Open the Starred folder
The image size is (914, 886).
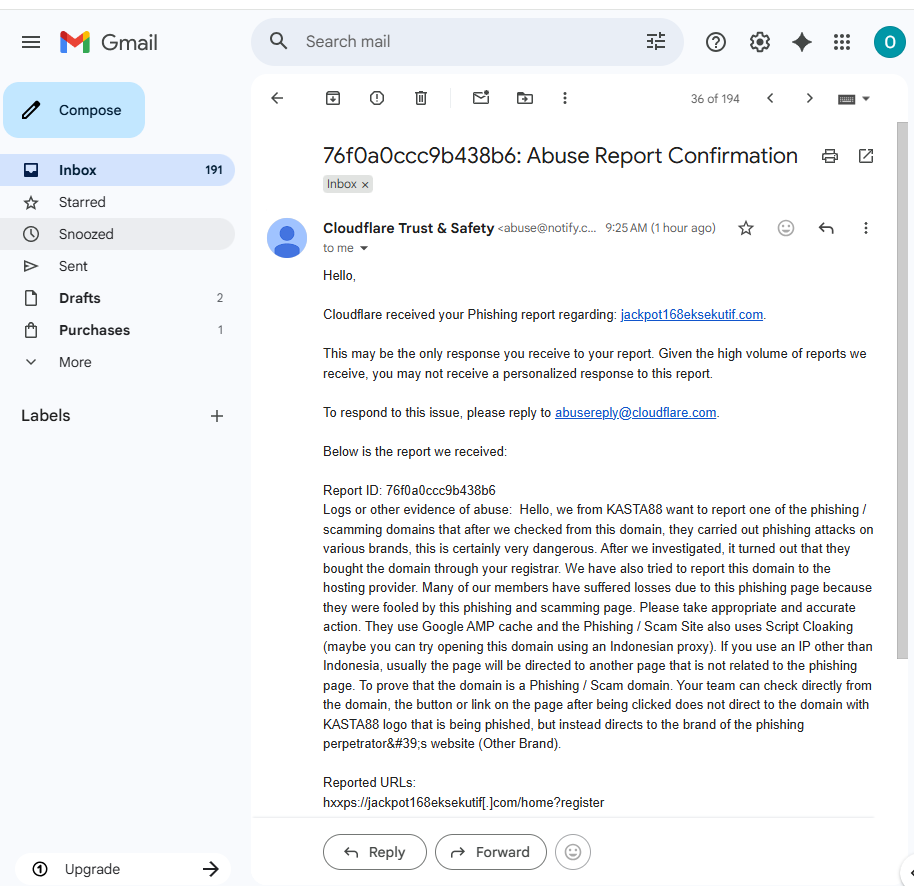(117, 202)
